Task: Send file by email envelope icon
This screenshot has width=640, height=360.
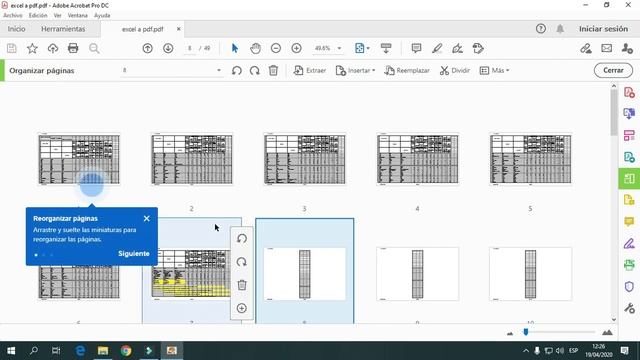Action: coord(607,48)
